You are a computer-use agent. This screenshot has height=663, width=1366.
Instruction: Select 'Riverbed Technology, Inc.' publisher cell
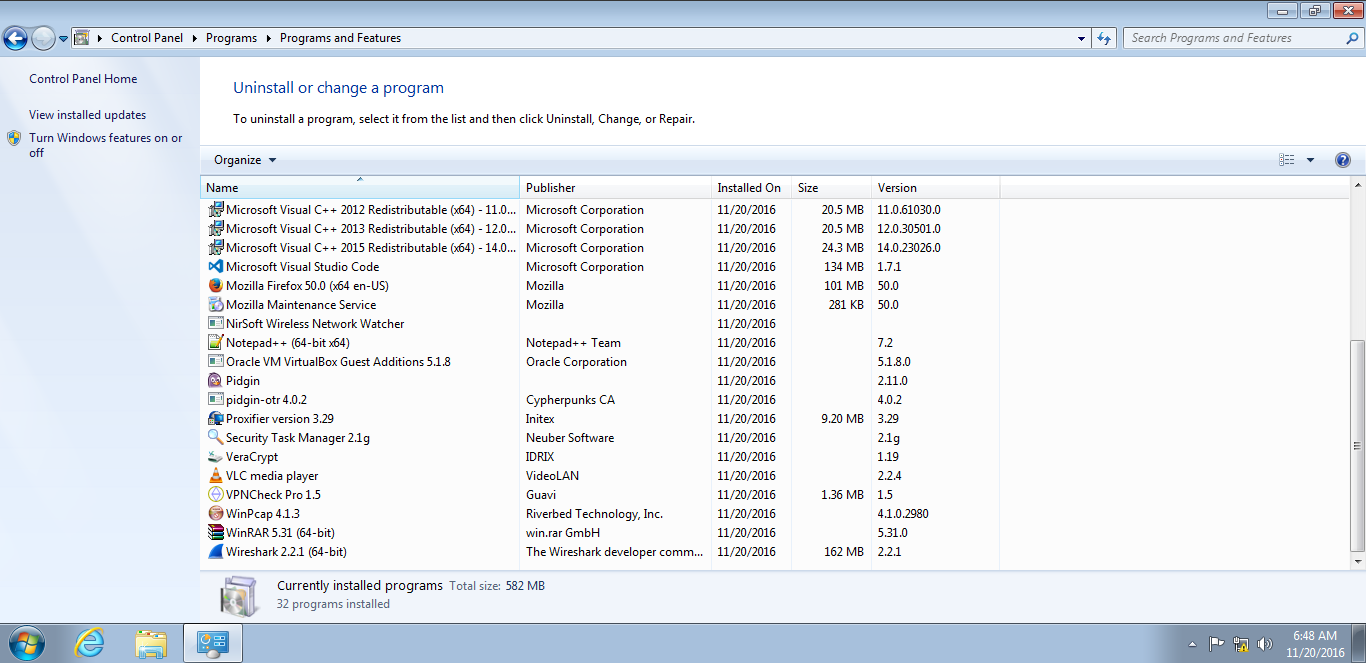[x=594, y=514]
